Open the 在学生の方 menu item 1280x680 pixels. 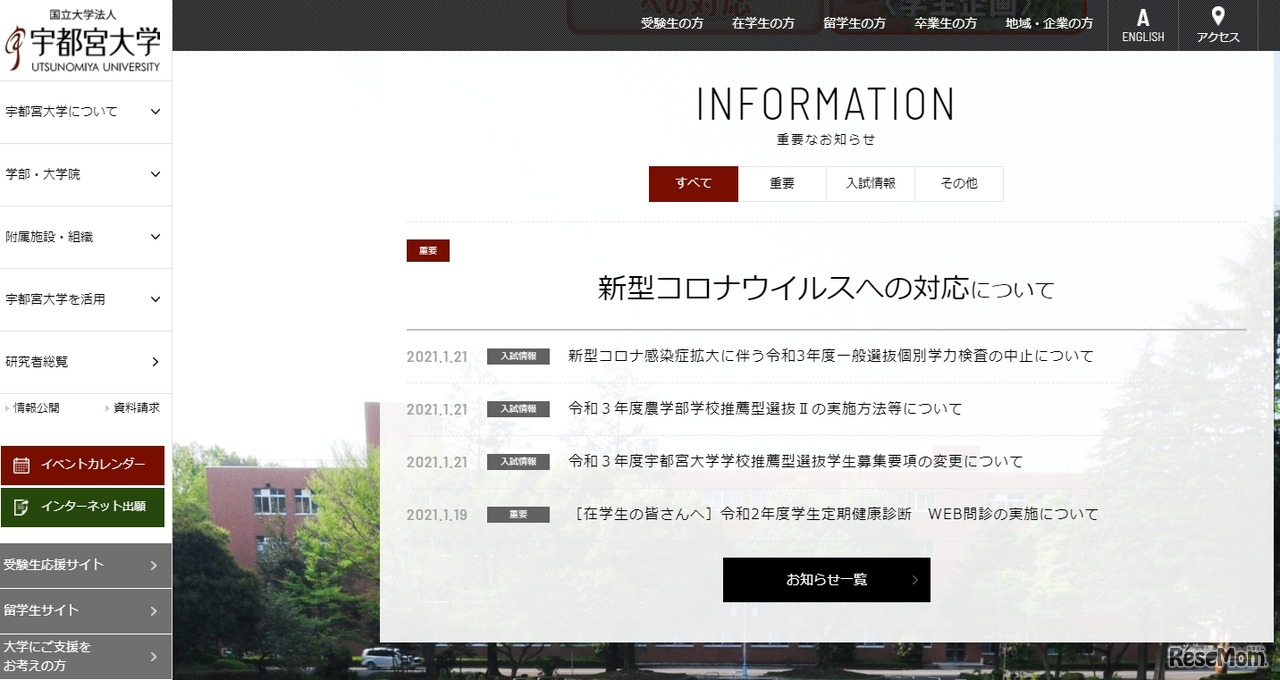[x=764, y=23]
